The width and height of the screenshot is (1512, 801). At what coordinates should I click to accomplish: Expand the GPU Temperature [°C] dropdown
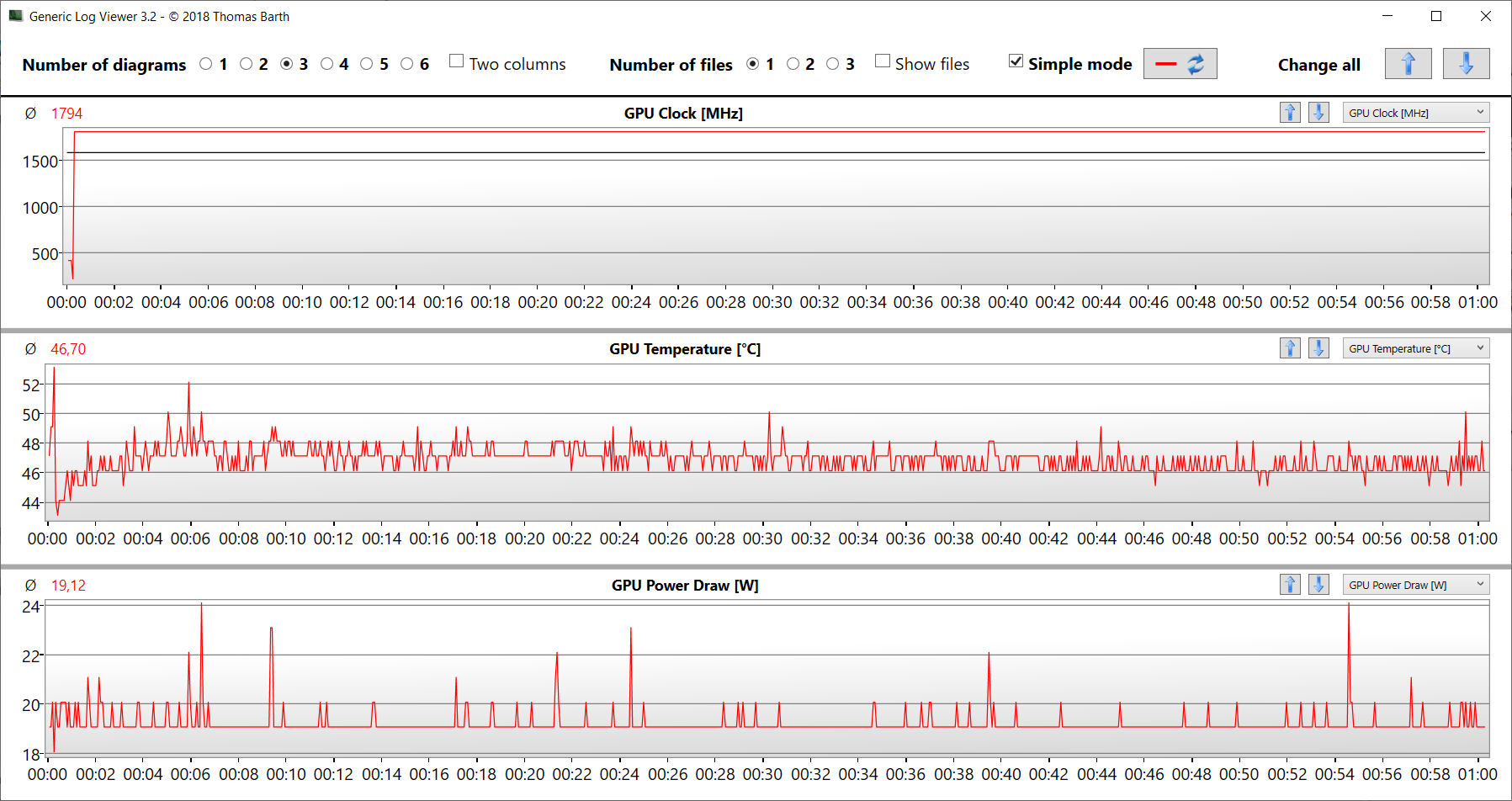[1415, 348]
